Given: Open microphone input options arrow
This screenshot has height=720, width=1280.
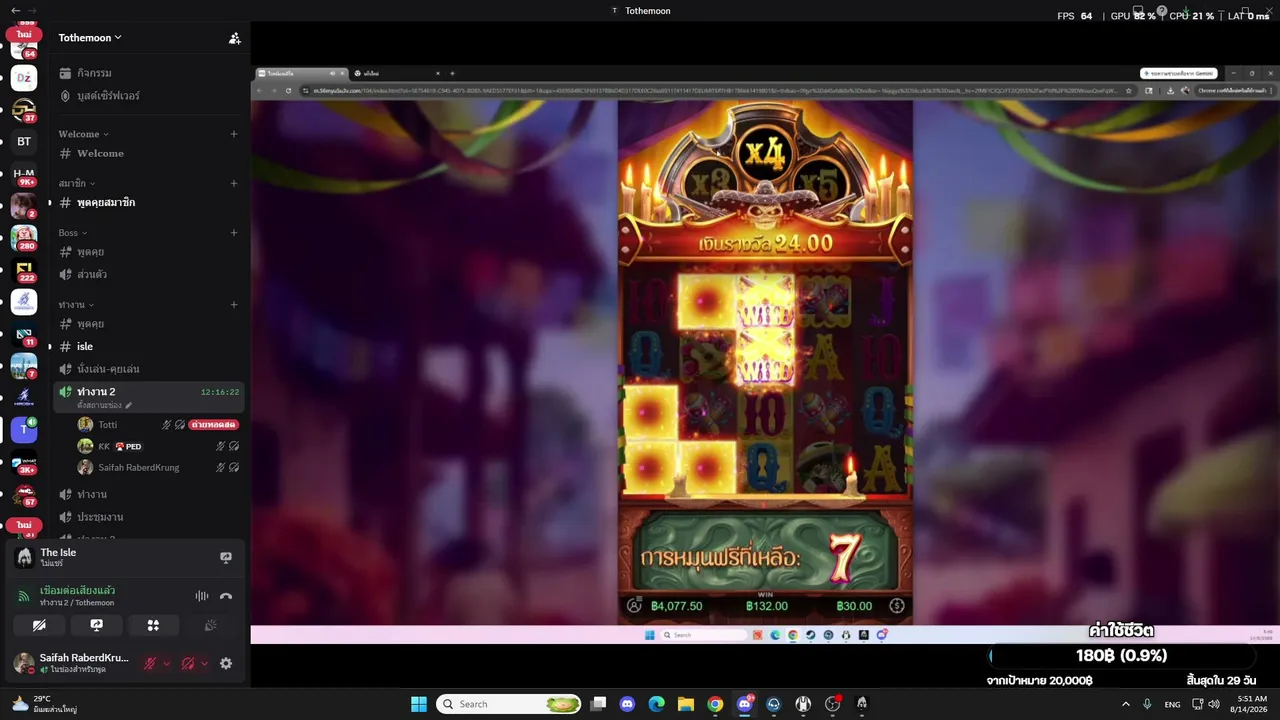Looking at the screenshot, I should pos(166,663).
